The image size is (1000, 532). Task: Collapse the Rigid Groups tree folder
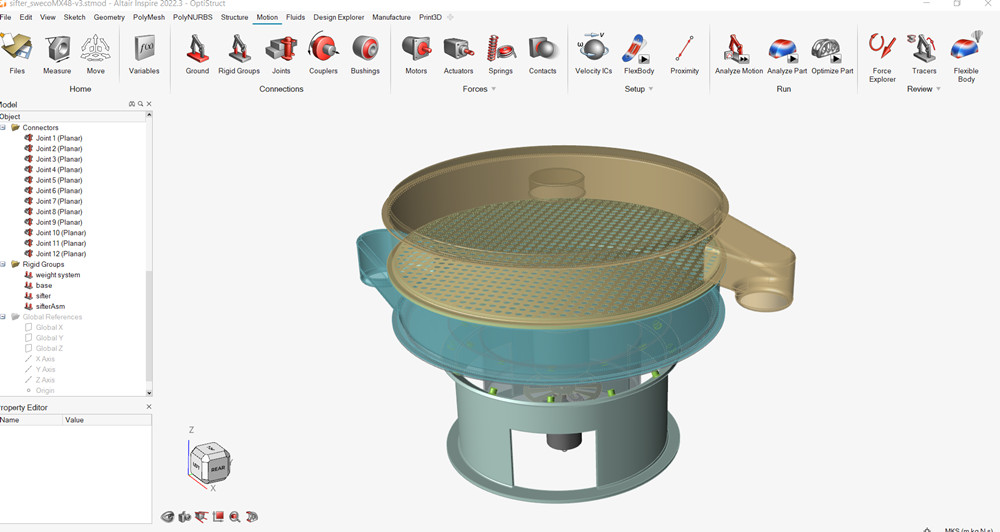3,265
